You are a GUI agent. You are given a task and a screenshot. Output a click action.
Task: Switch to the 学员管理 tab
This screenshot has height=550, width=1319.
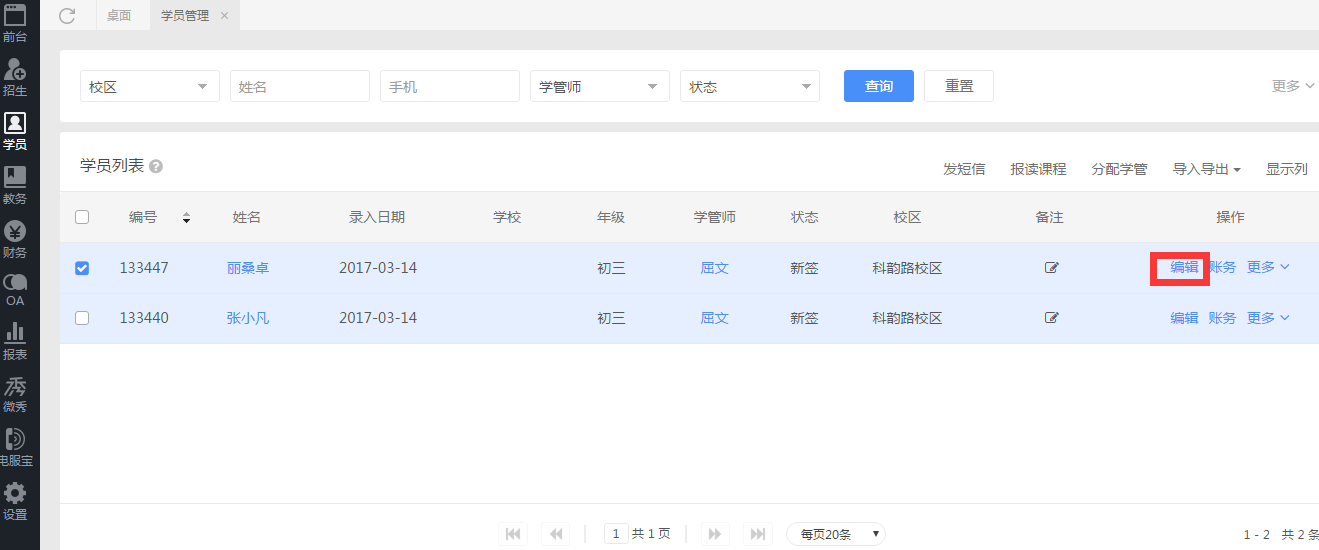(x=185, y=15)
